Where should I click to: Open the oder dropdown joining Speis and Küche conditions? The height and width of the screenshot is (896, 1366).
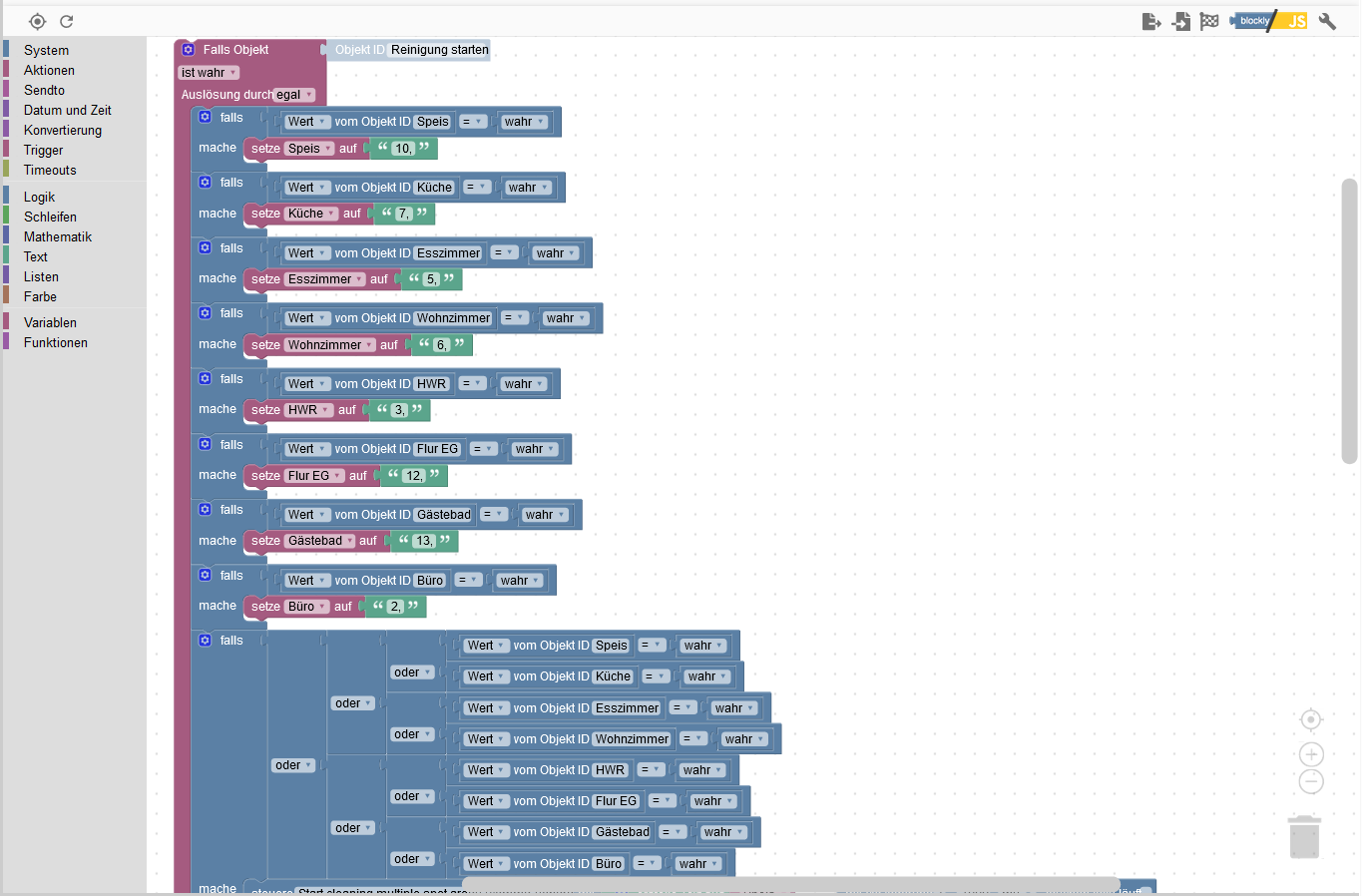pyautogui.click(x=412, y=672)
